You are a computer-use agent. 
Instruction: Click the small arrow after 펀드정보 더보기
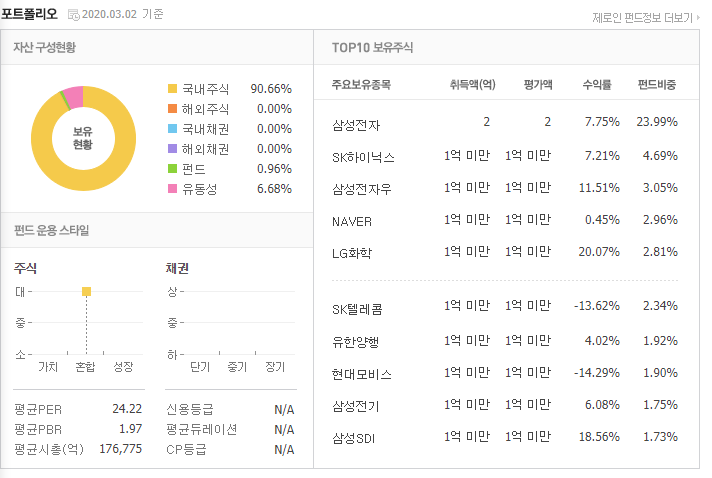coord(698,18)
